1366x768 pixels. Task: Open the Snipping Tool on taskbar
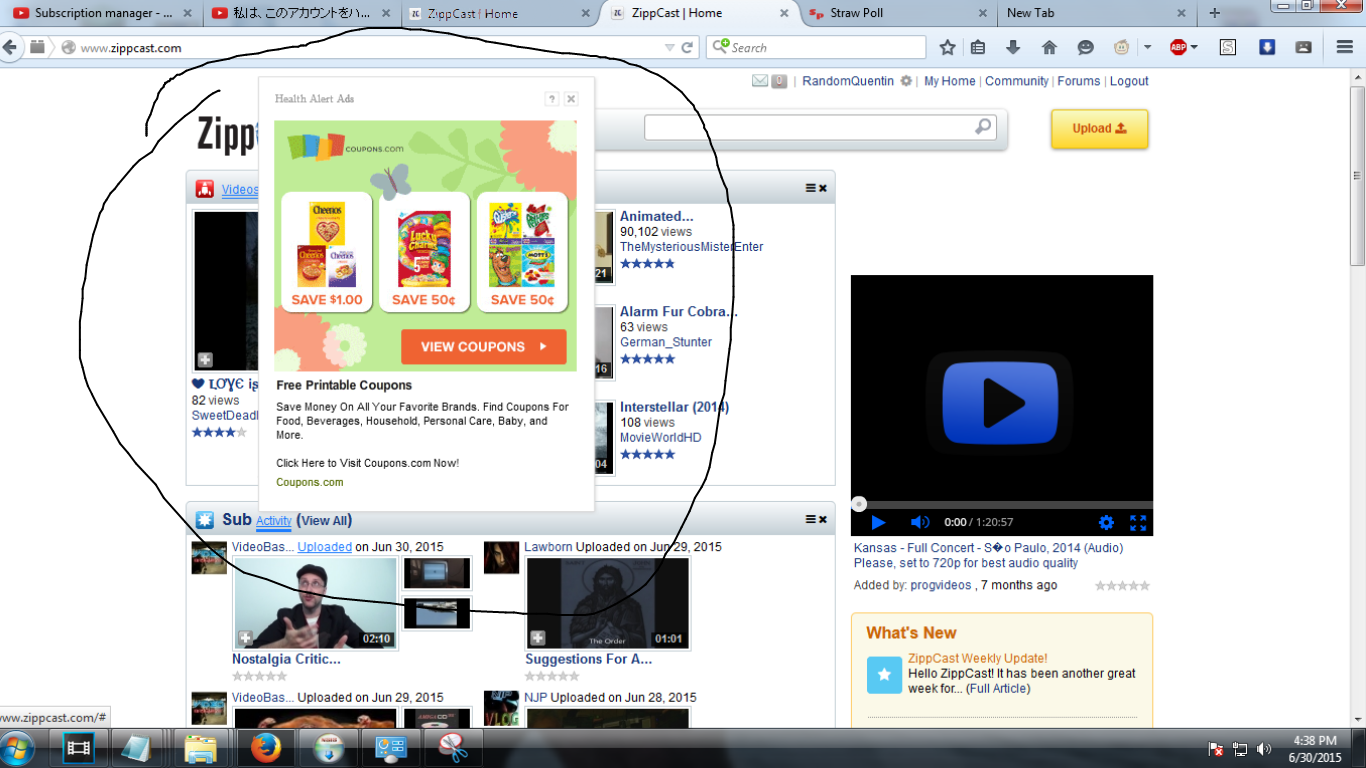click(x=452, y=748)
